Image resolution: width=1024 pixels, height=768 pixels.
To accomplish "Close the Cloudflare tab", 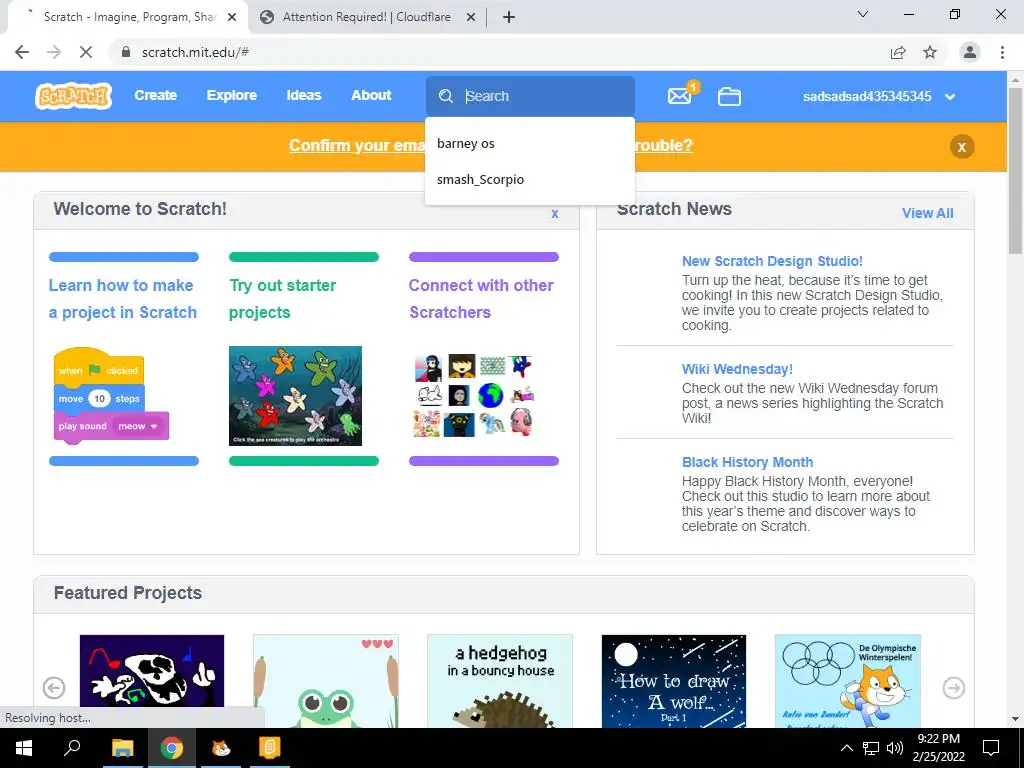I will click(470, 18).
